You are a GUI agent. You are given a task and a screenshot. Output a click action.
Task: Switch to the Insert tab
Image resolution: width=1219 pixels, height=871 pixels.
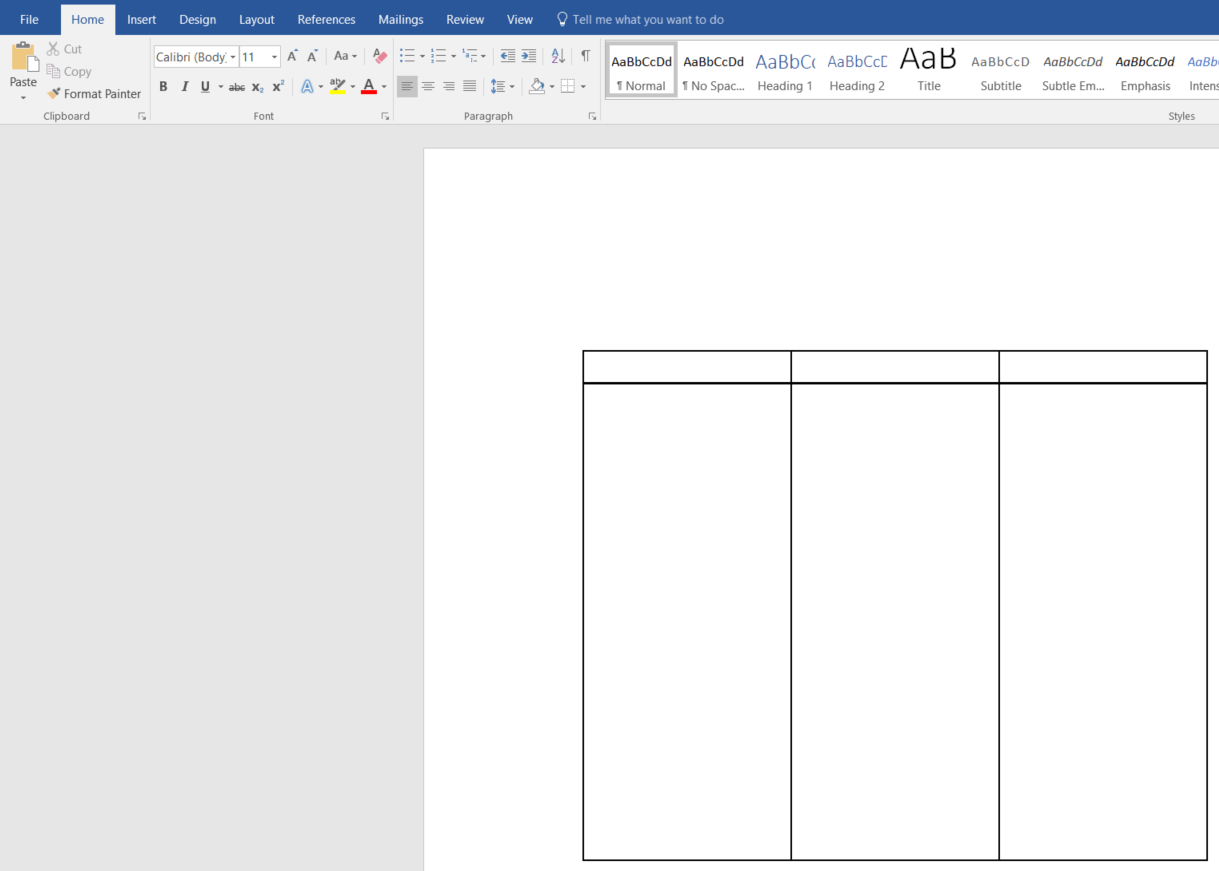(x=141, y=19)
